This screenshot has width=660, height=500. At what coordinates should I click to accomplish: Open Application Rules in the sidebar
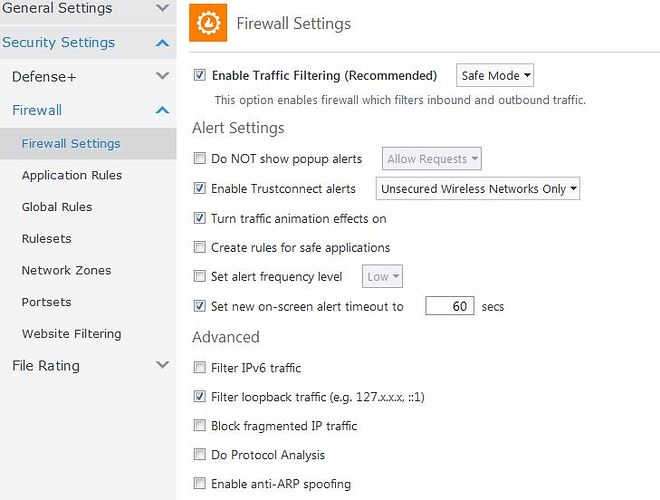(x=72, y=175)
